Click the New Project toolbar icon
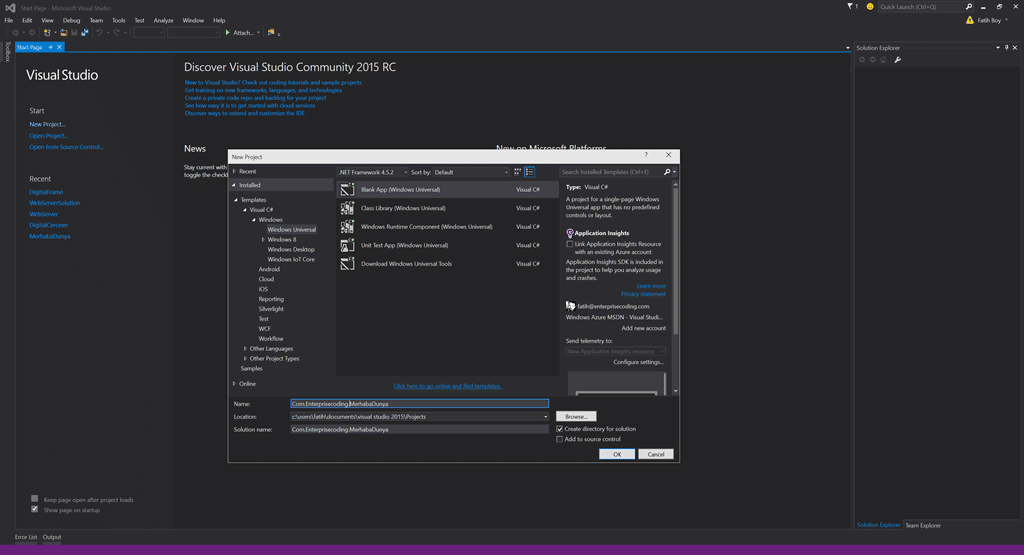This screenshot has width=1024, height=555. [47, 33]
